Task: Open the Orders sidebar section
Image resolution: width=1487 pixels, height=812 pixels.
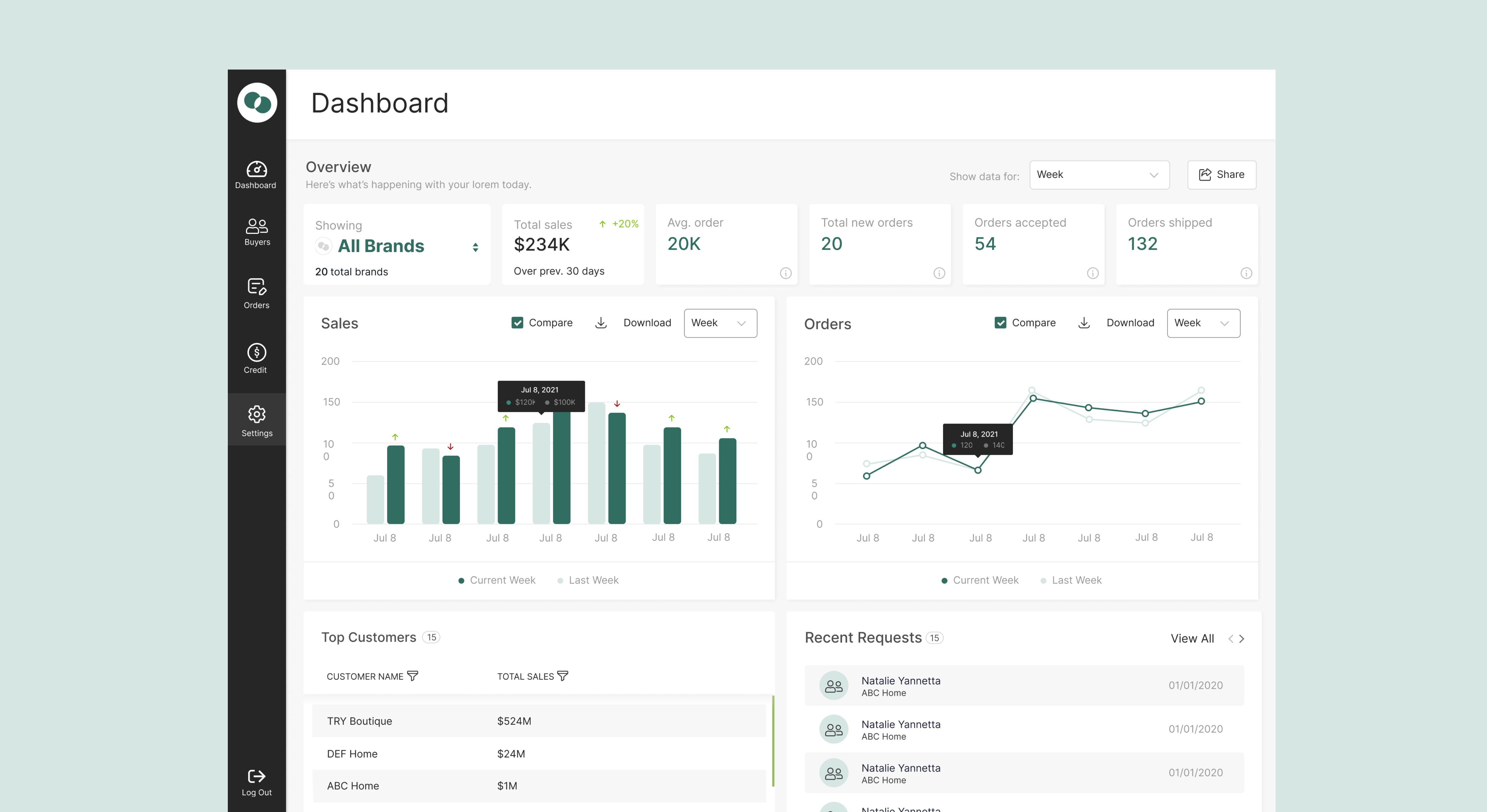Action: (x=257, y=294)
